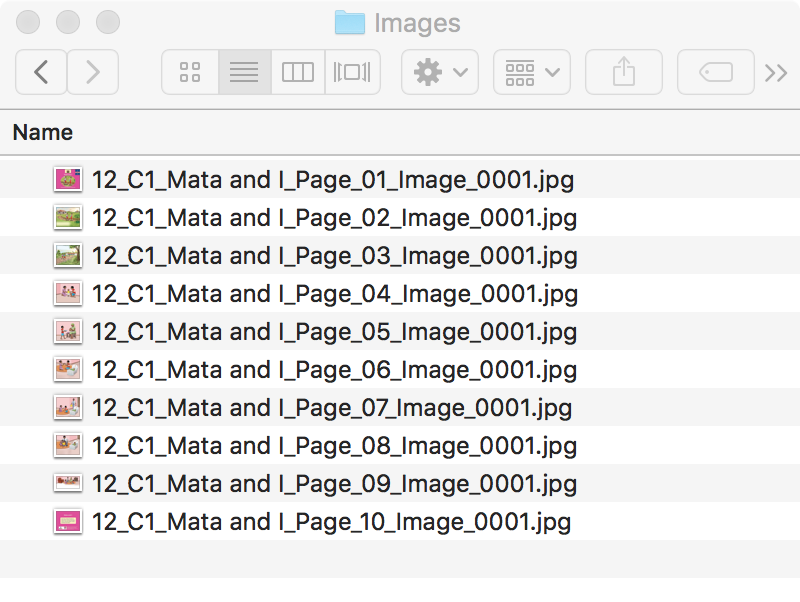Expand the toolbar overflow chevrons
Image resolution: width=800 pixels, height=602 pixels.
(776, 73)
